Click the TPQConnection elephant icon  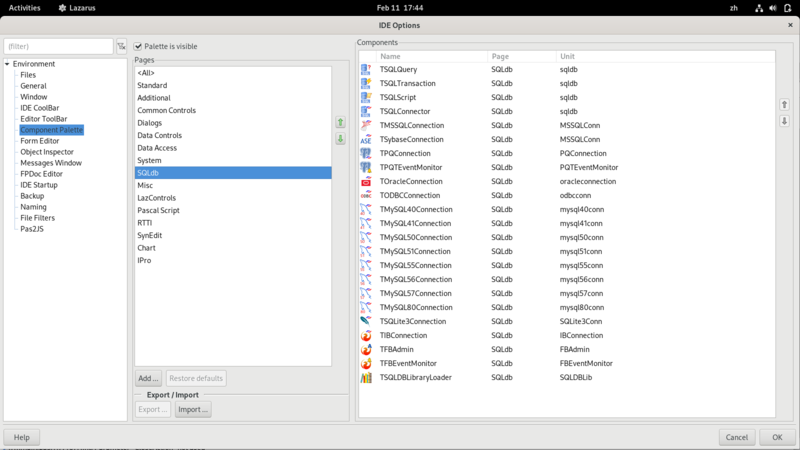coord(366,153)
